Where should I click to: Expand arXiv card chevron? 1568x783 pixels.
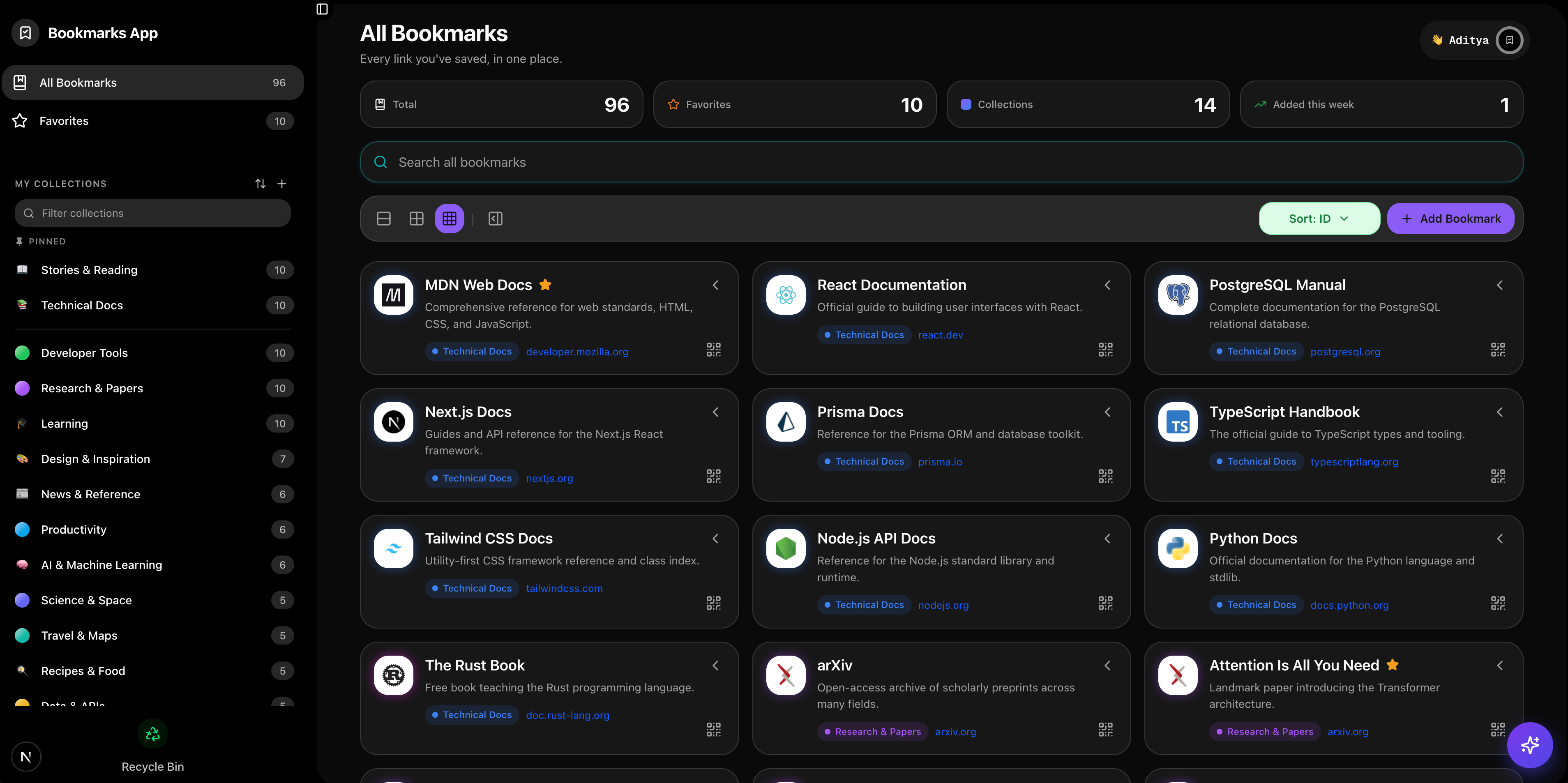tap(1108, 666)
